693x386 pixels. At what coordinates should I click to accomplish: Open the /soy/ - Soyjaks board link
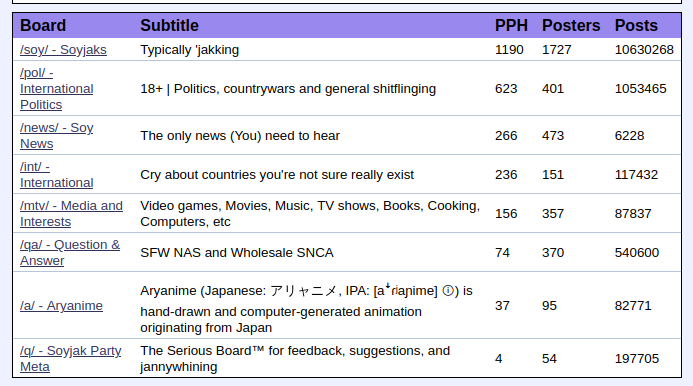click(63, 50)
